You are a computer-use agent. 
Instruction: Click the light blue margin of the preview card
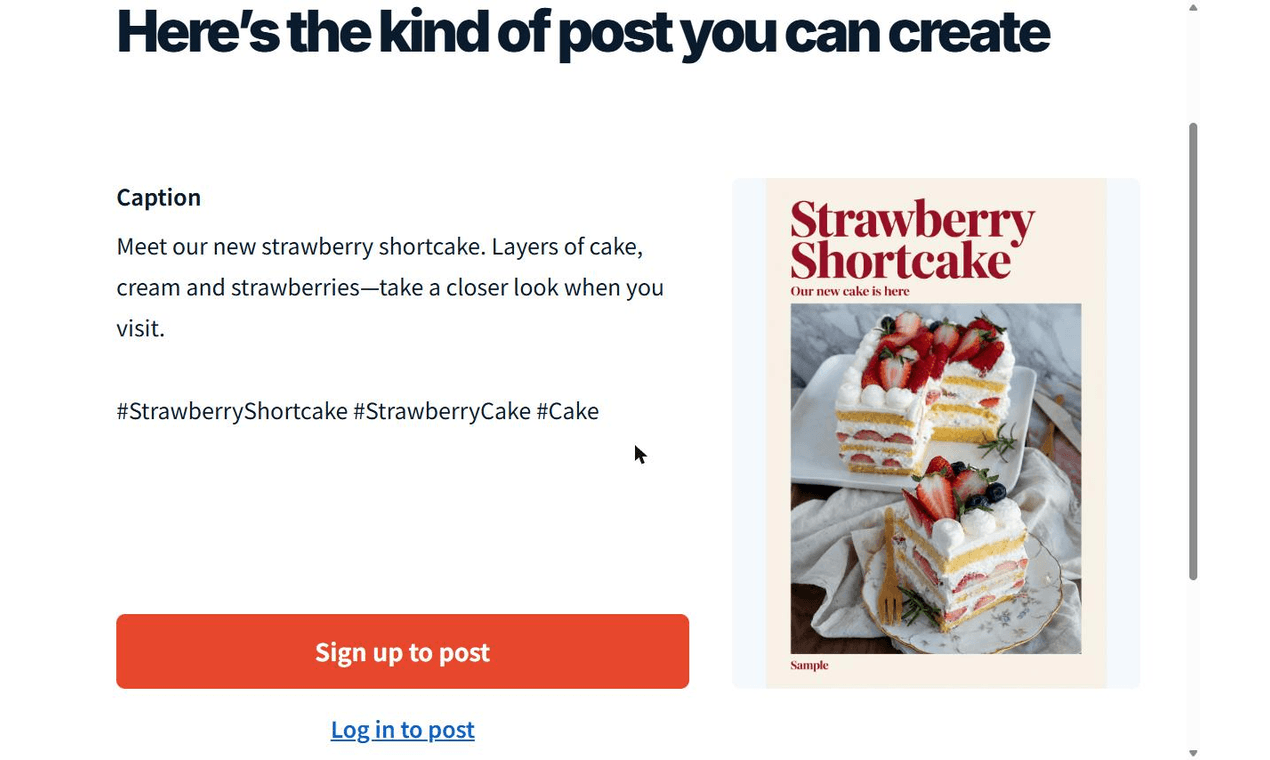click(x=749, y=433)
